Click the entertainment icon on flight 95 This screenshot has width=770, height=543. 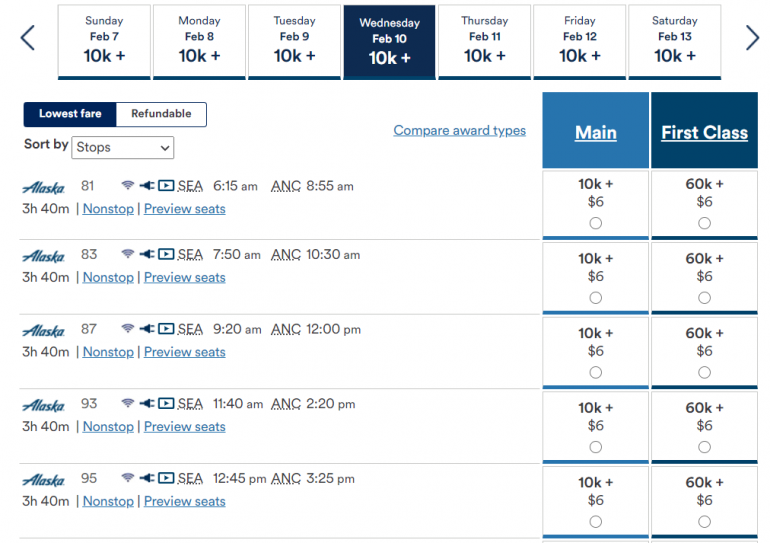(x=166, y=478)
